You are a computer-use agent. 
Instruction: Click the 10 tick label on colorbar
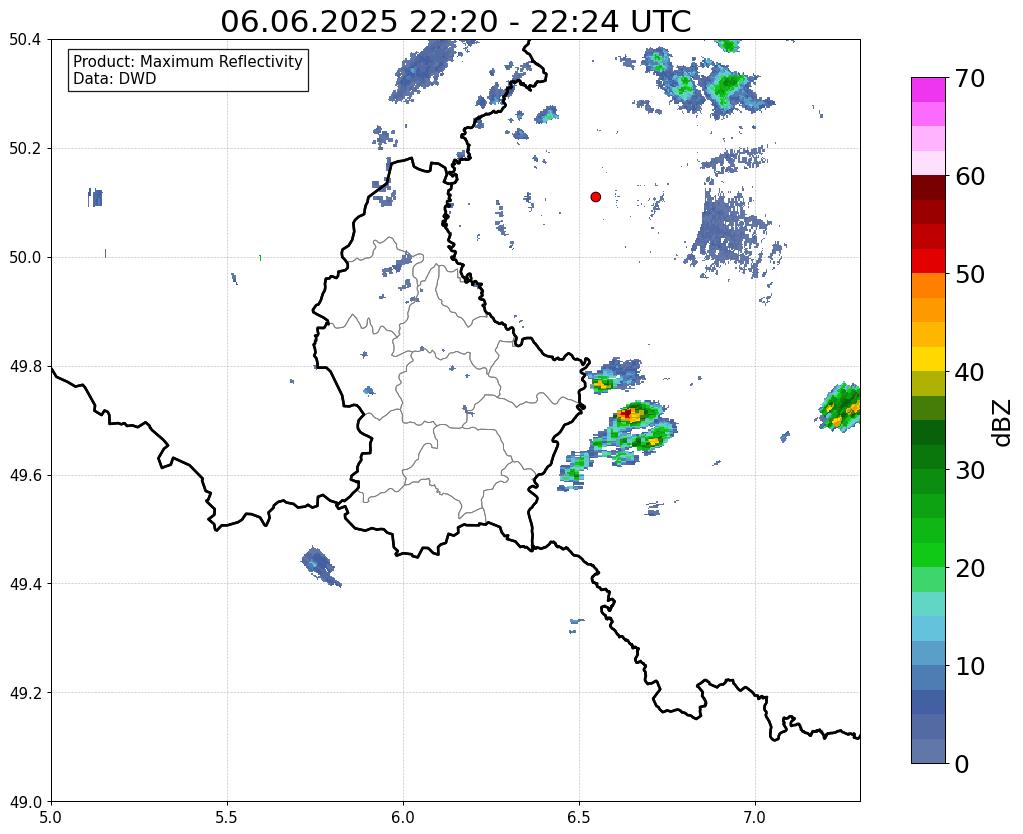pyautogui.click(x=969, y=666)
